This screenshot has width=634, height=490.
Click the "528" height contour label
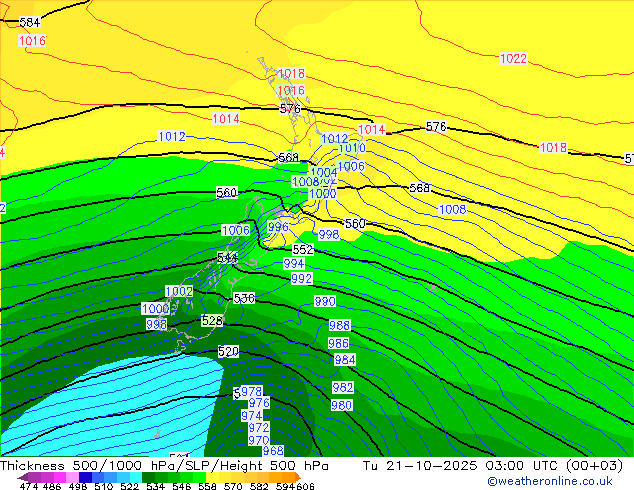(x=212, y=321)
